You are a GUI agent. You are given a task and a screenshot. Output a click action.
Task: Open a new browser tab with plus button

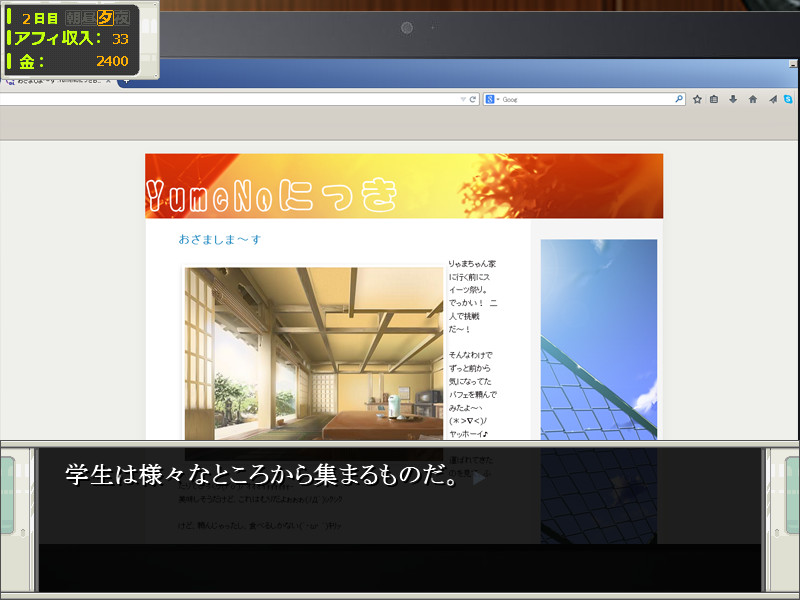tap(126, 81)
